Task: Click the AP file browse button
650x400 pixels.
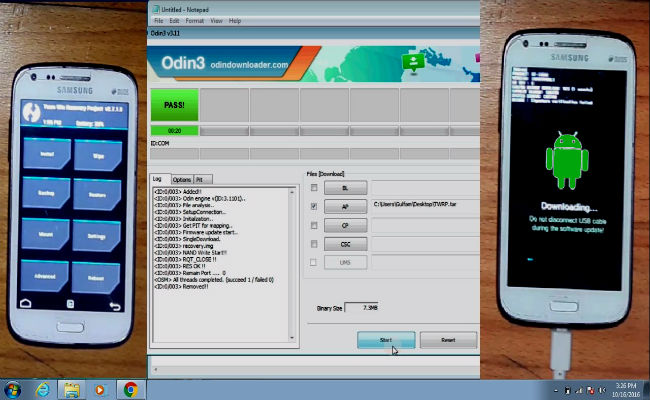Action: (x=347, y=206)
